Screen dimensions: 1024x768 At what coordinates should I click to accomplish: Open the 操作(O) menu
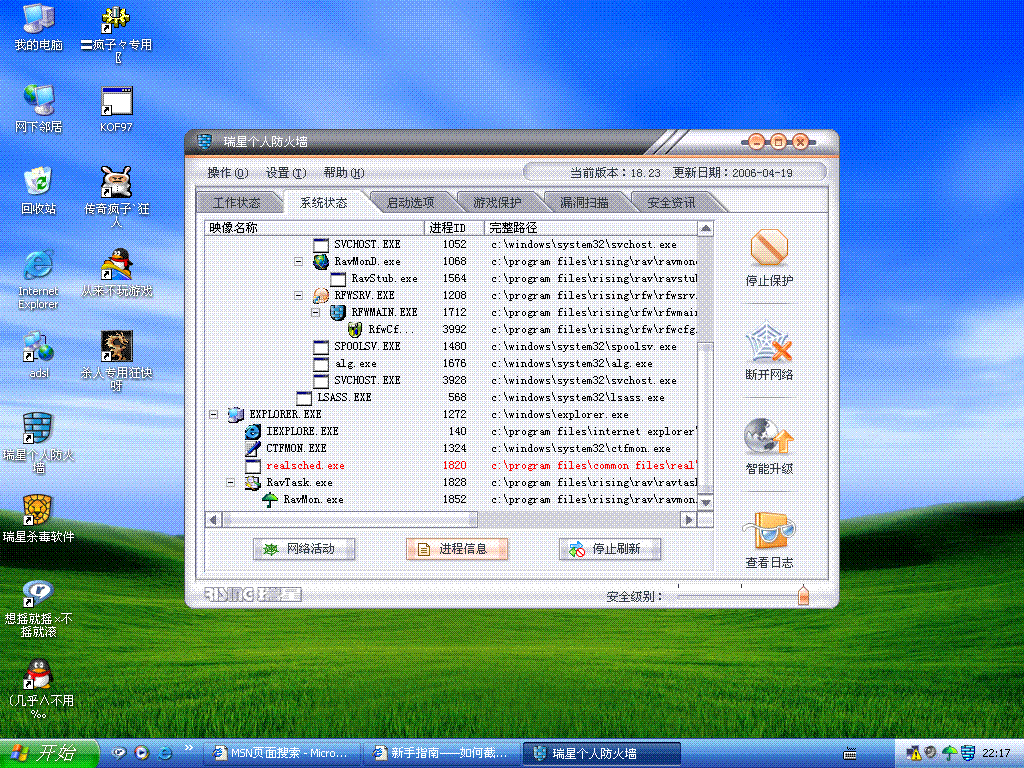(x=227, y=172)
